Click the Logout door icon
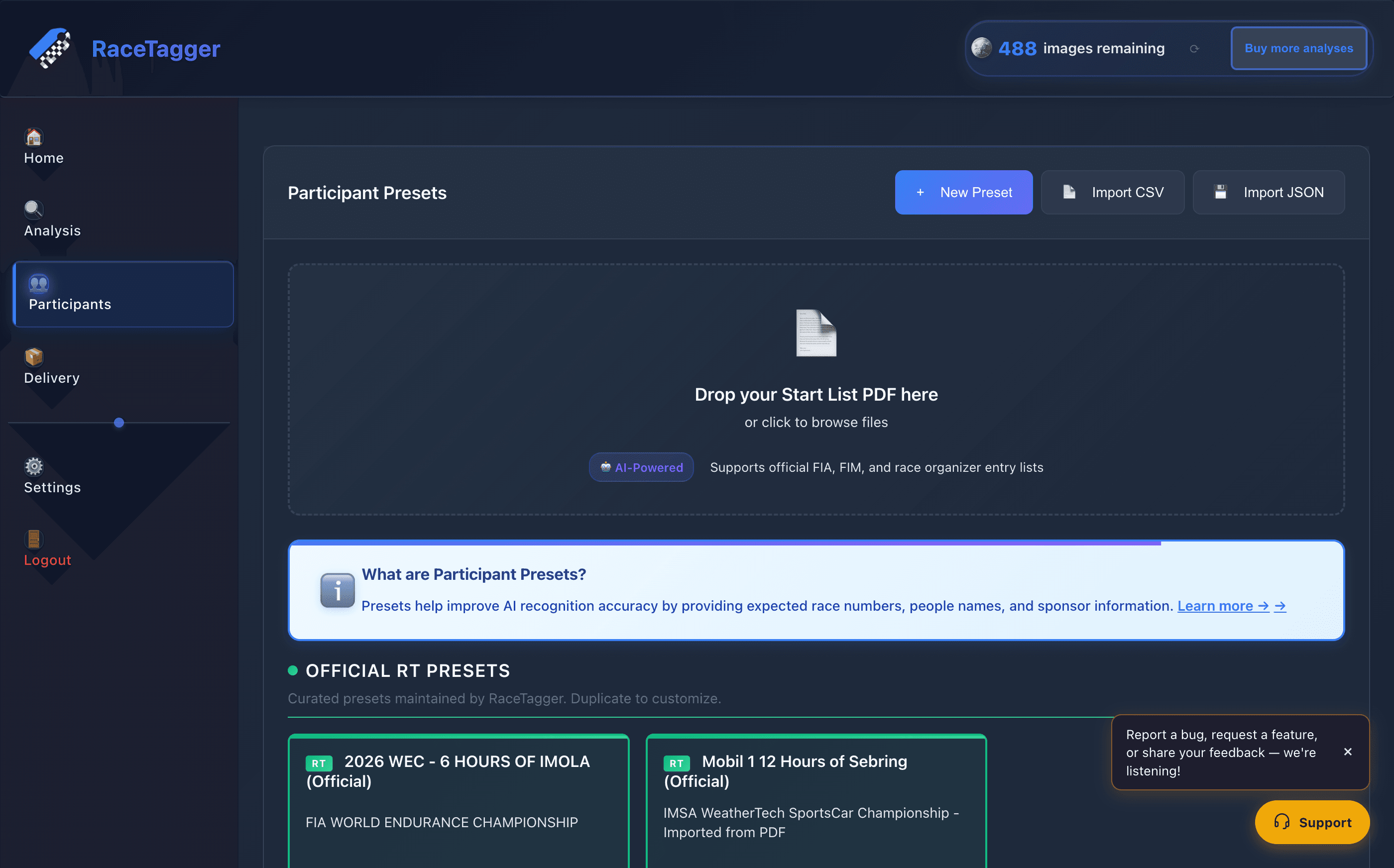 coord(34,539)
